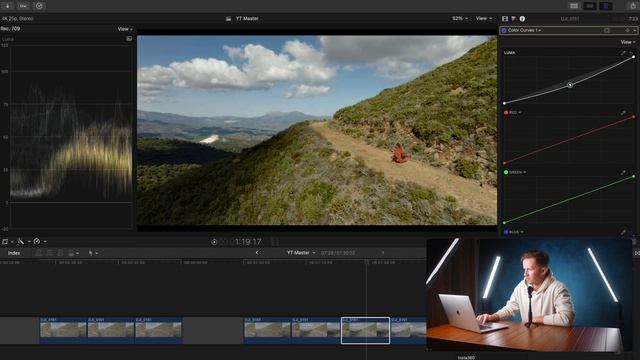Click the Blue curve eyedropper
Viewport: 640px width, 360px height.
point(623,232)
